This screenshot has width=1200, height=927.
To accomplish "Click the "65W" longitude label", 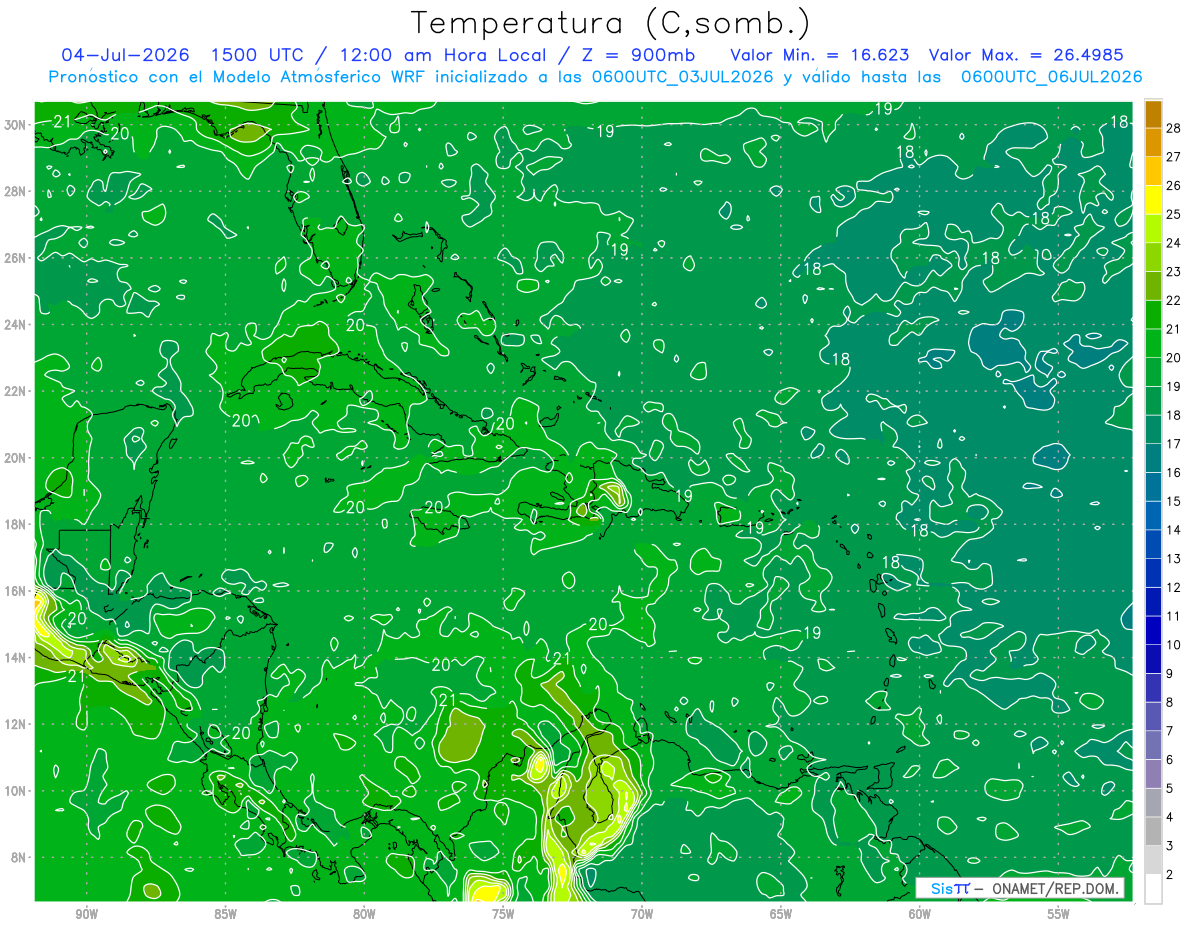I will click(x=781, y=914).
